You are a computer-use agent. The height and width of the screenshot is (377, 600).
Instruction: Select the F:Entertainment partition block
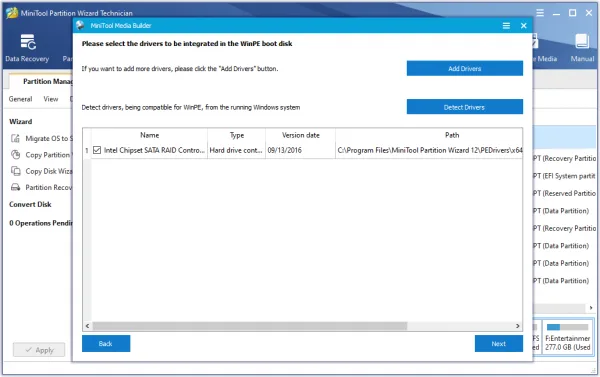pyautogui.click(x=567, y=338)
